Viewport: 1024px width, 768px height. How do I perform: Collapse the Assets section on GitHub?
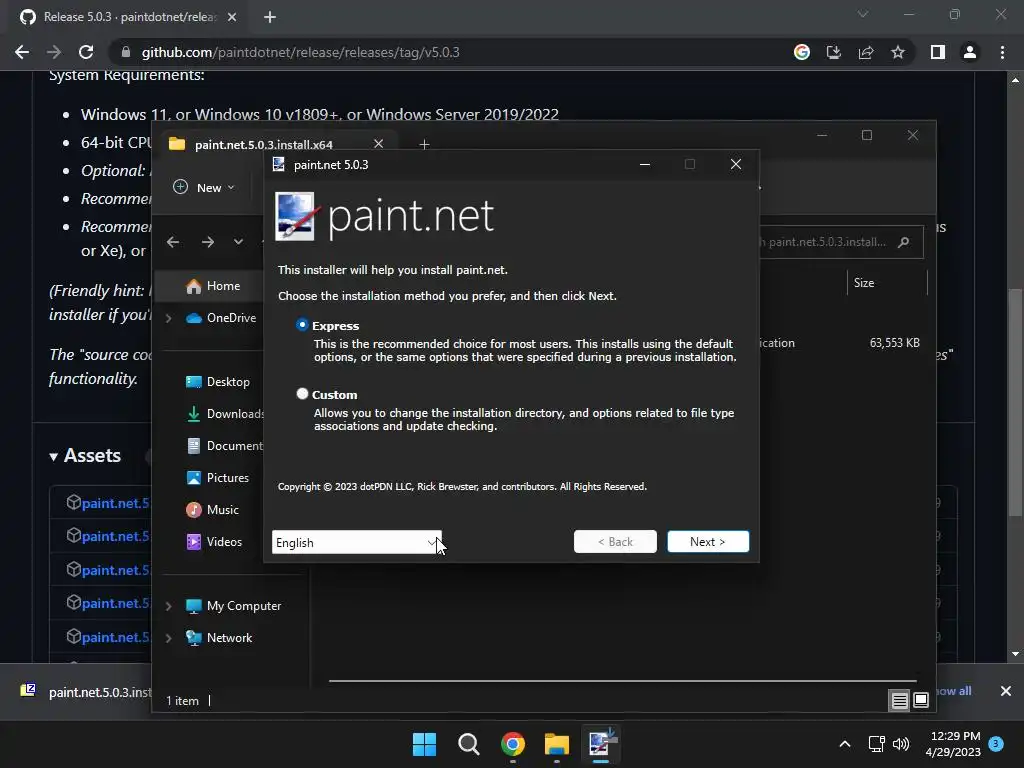tap(86, 456)
